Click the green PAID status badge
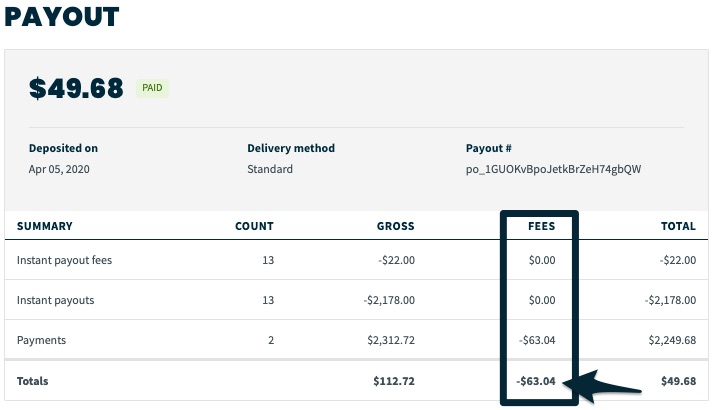The height and width of the screenshot is (410, 715). coord(152,88)
